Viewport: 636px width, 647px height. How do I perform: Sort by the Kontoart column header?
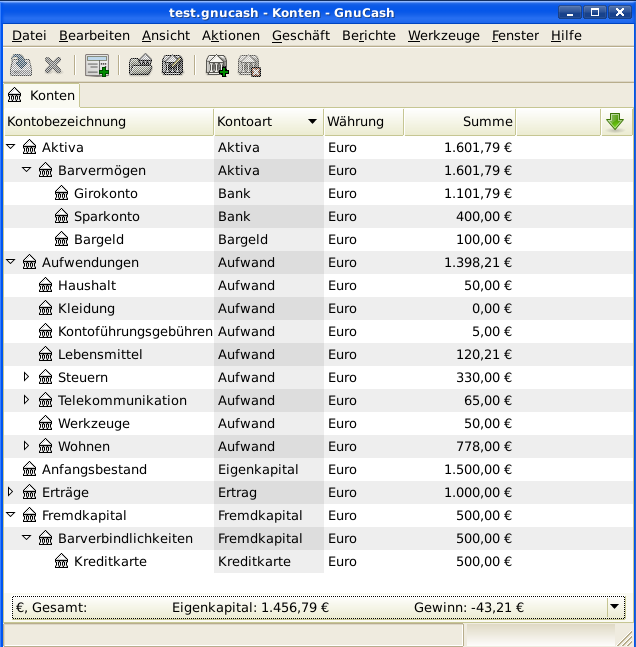pyautogui.click(x=267, y=122)
